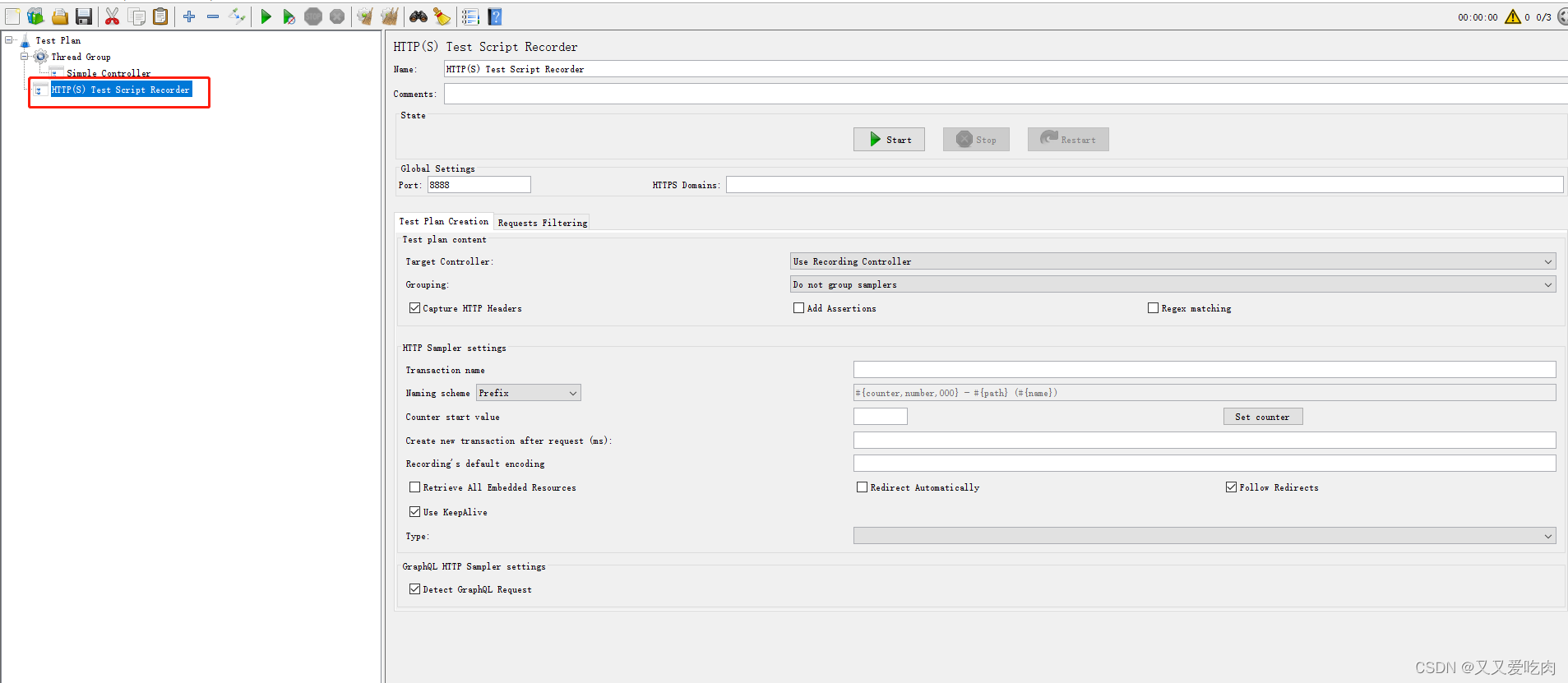Click the Shutdown X circle icon
1568x683 pixels.
click(x=337, y=16)
